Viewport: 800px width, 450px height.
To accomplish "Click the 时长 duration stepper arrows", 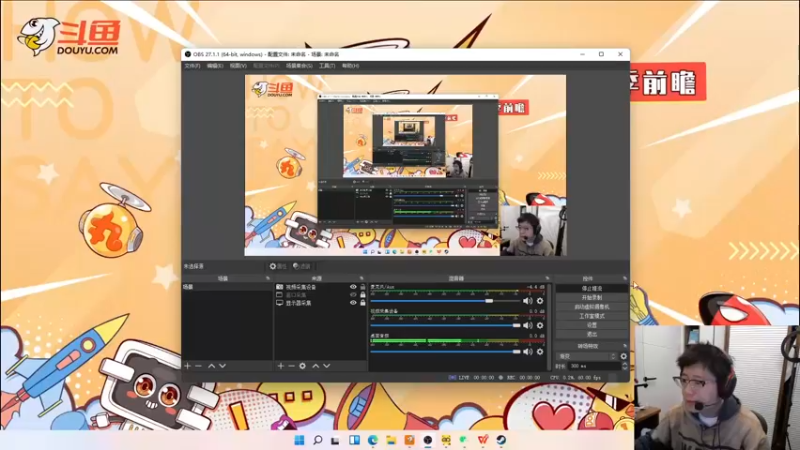I will click(625, 366).
